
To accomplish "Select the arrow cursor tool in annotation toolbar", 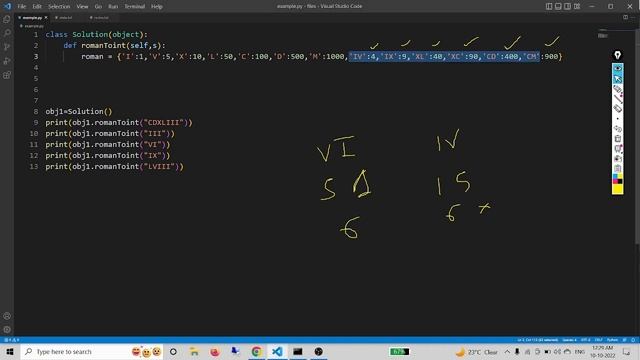I will click(x=618, y=78).
